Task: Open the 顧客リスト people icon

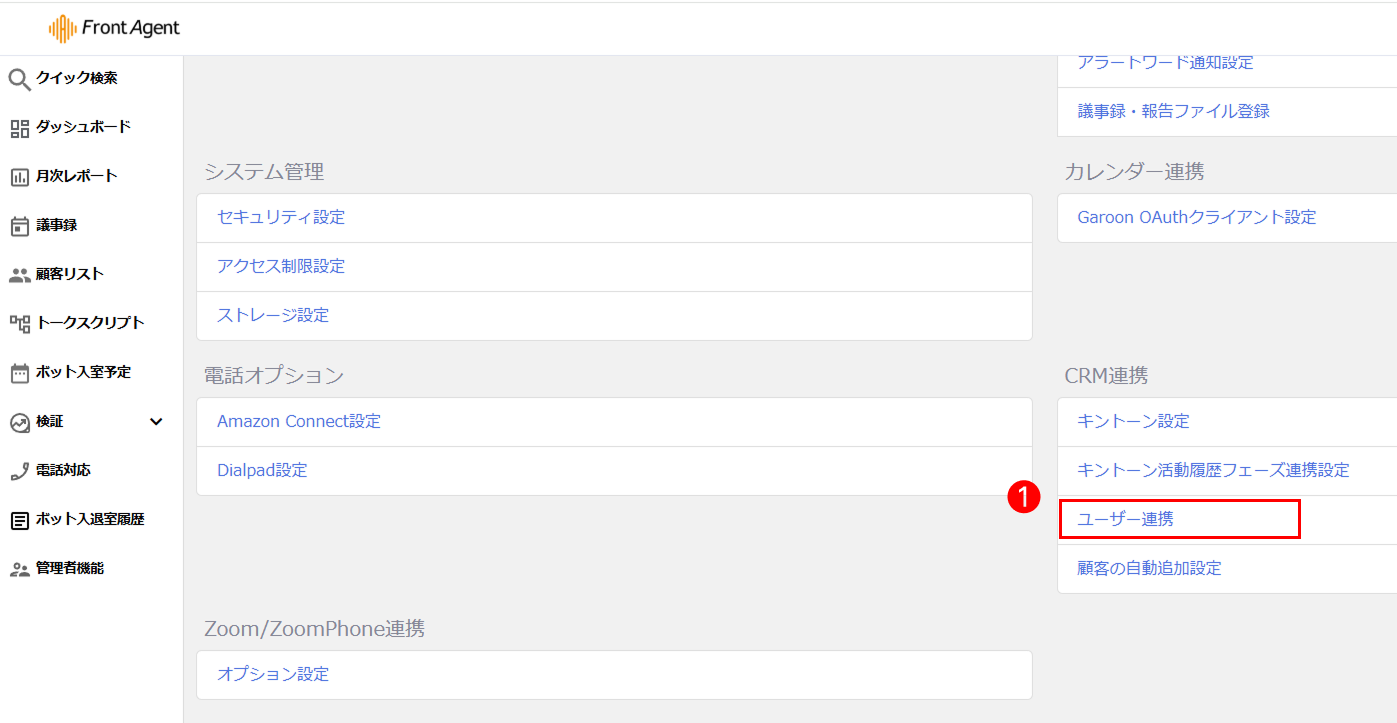Action: click(20, 275)
